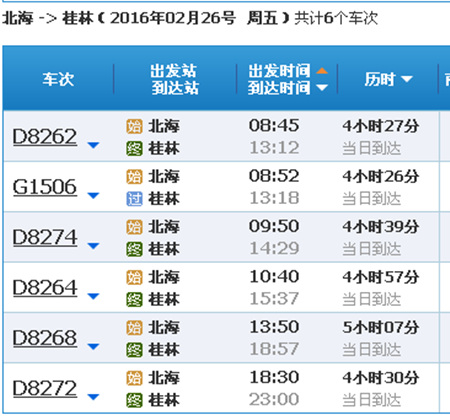Expand stop details for train D8268
Image resolution: width=450 pixels, height=420 pixels.
(x=93, y=347)
